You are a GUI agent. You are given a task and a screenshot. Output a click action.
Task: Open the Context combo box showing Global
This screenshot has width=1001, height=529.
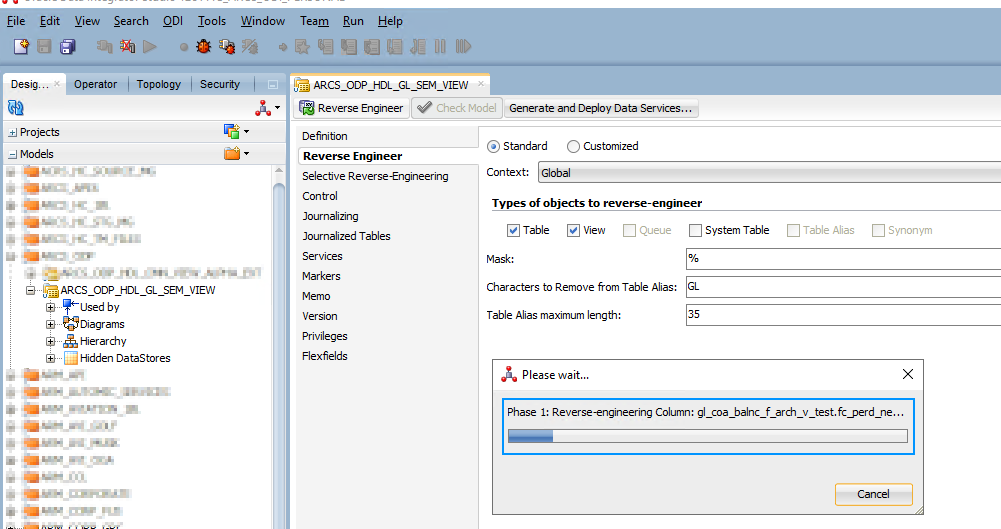769,173
